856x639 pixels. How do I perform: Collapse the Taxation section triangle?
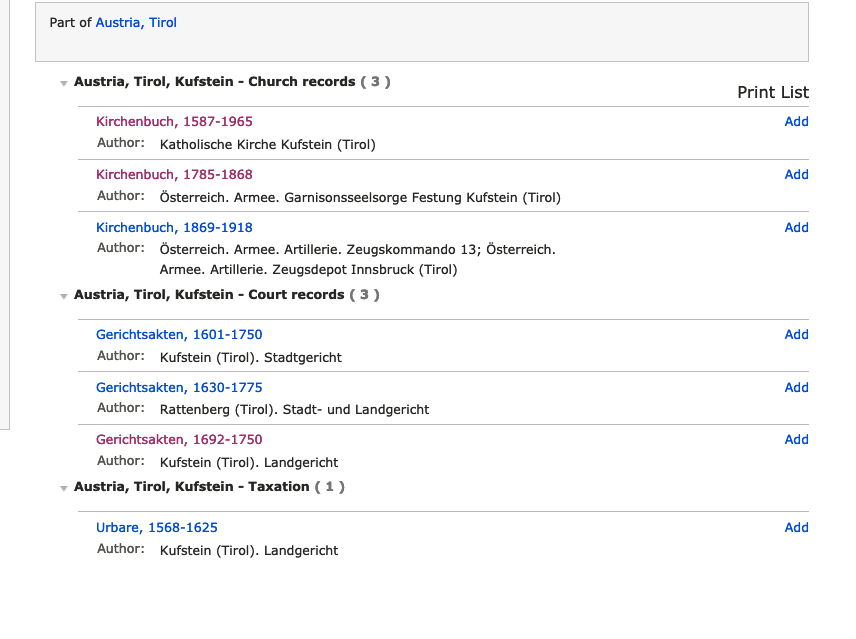(x=64, y=488)
